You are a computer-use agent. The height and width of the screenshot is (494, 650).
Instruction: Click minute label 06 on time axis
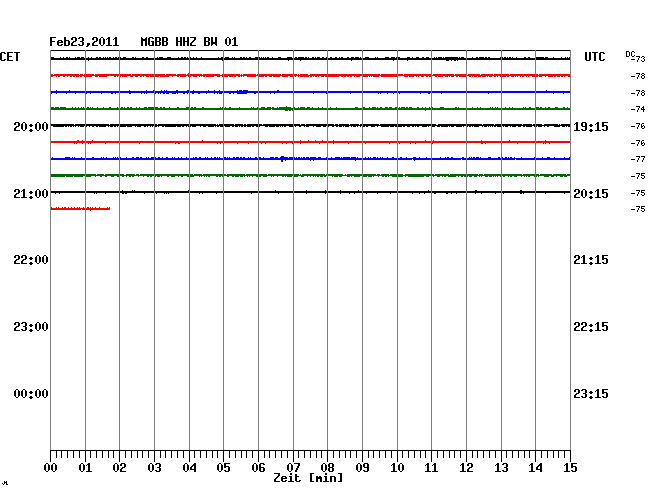point(258,468)
